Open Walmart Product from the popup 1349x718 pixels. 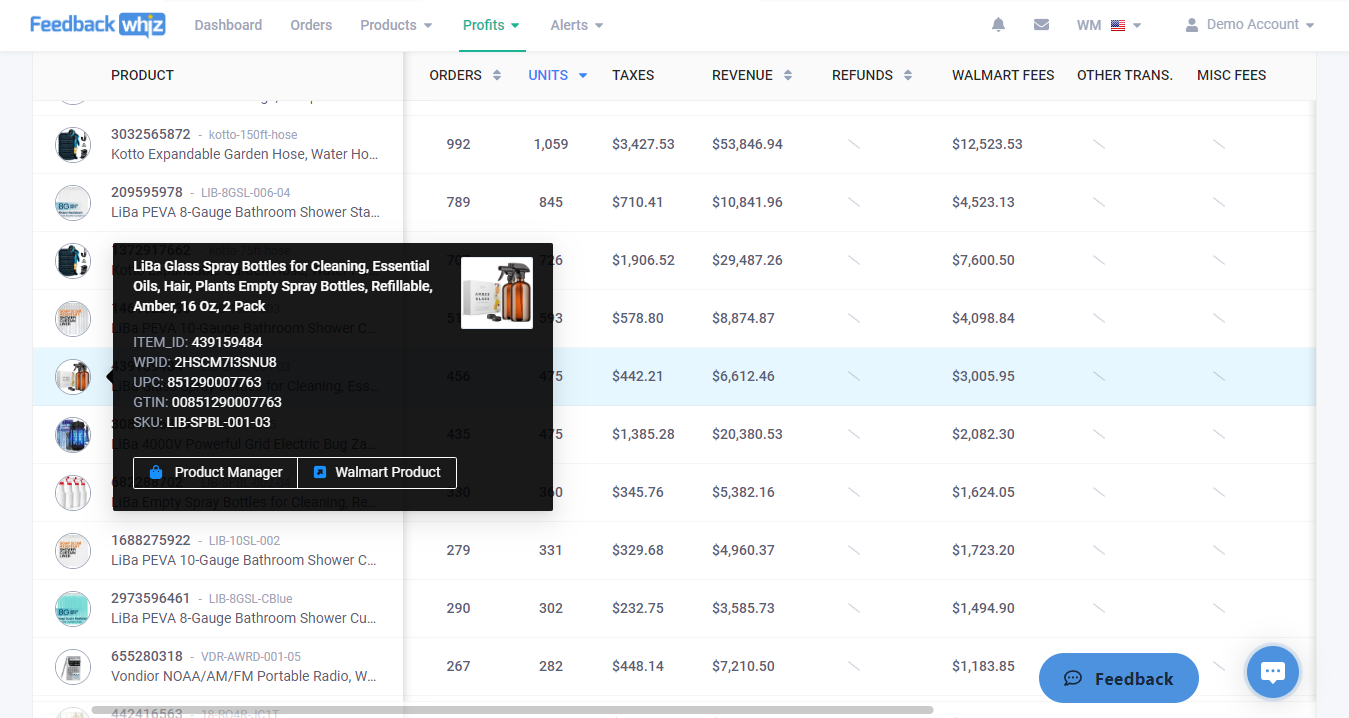[377, 472]
